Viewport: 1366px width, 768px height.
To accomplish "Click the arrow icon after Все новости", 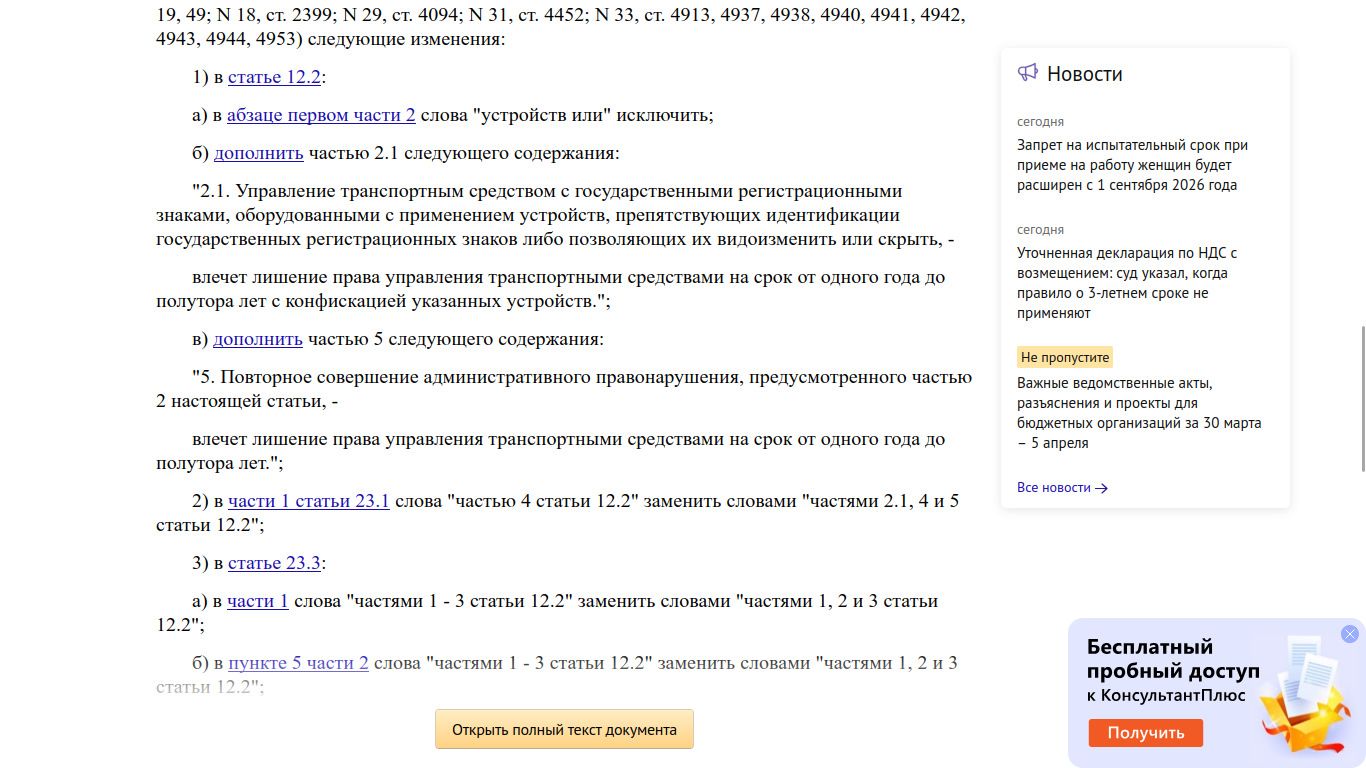I will click(x=1101, y=488).
